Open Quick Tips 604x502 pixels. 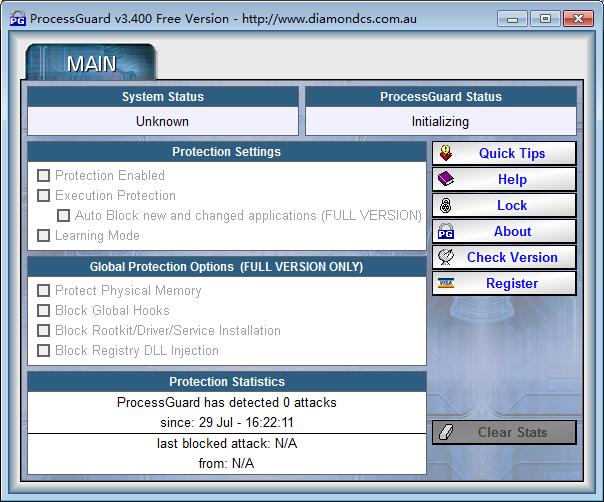504,153
